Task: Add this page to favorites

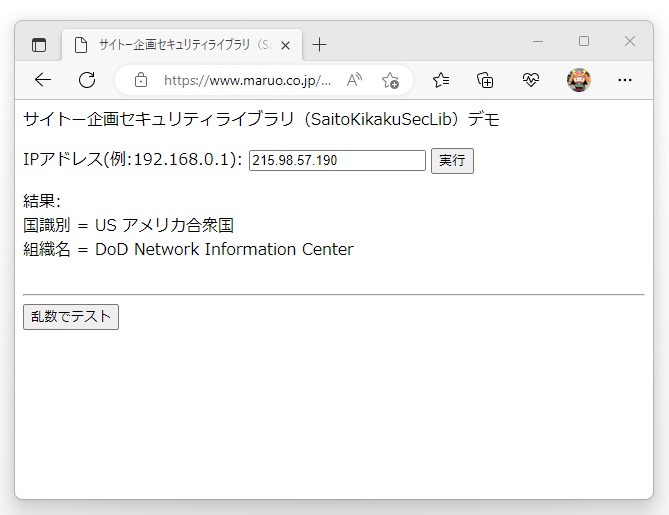Action: point(390,80)
